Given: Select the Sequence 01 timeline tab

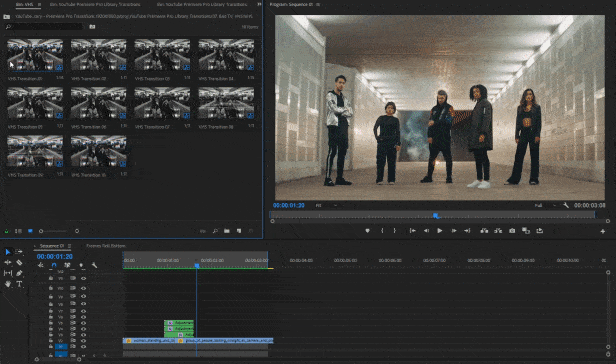Looking at the screenshot, I should 51,246.
